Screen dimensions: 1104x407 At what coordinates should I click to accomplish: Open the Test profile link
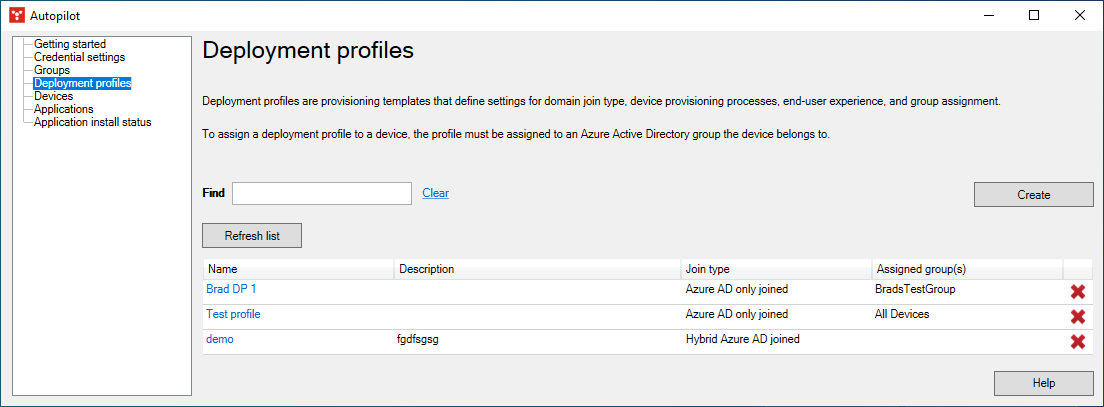pos(233,314)
